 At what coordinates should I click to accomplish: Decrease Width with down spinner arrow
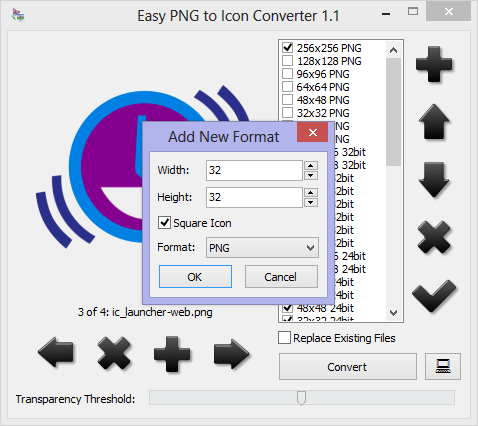[311, 175]
